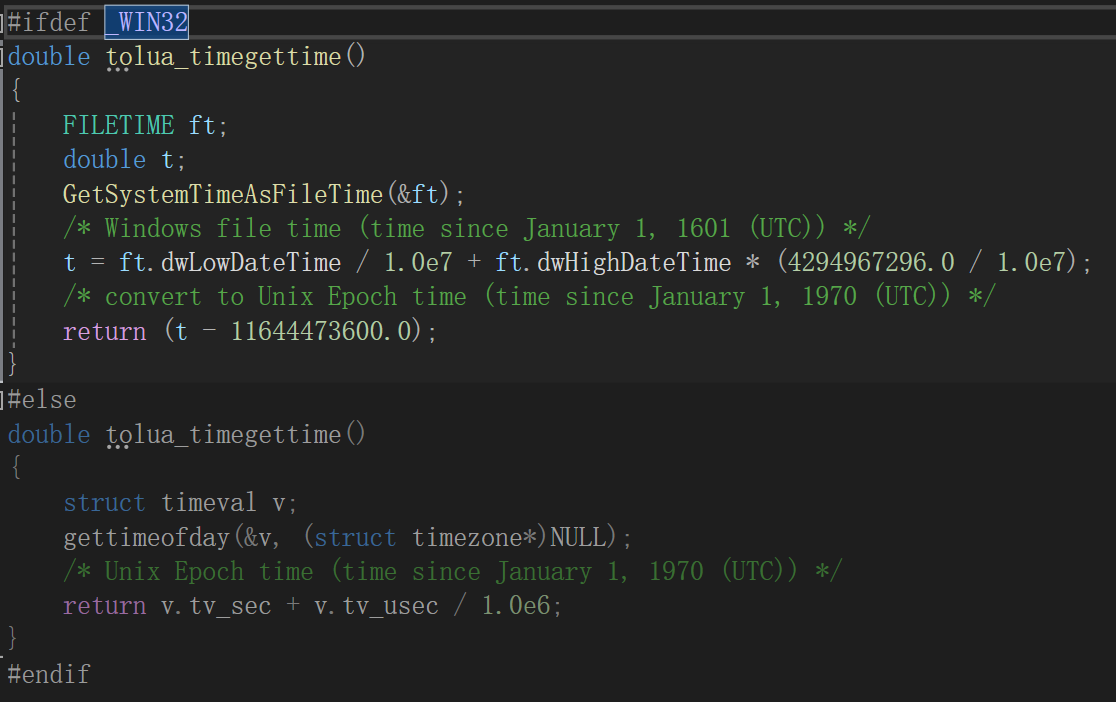The height and width of the screenshot is (702, 1116).
Task: Click the 1.0e6 constant
Action: 516,606
